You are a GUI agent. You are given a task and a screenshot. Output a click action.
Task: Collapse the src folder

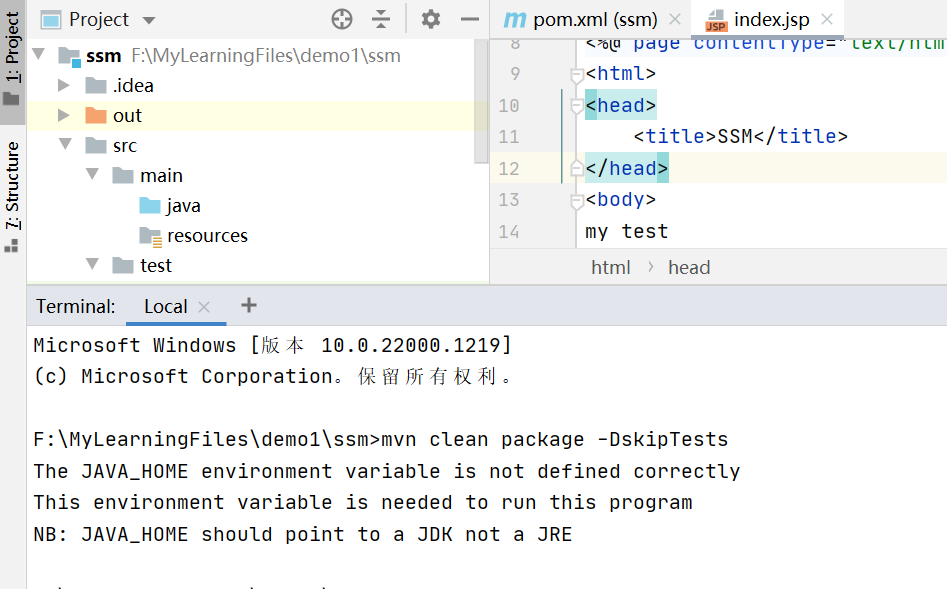click(65, 144)
